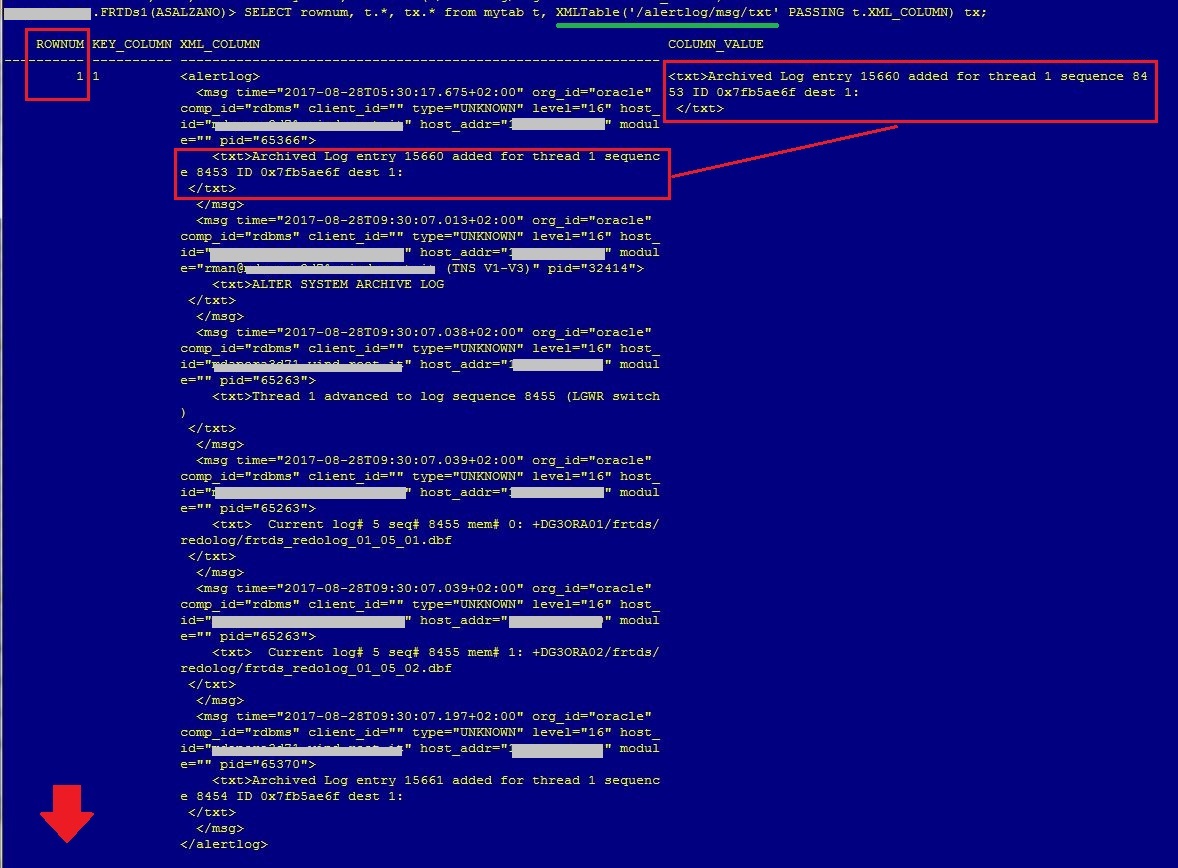Screen dimensions: 1178x868
Task: Click the 'e 8454 ID 0x7fb5ae6f dest 1:' line
Action: (x=291, y=797)
